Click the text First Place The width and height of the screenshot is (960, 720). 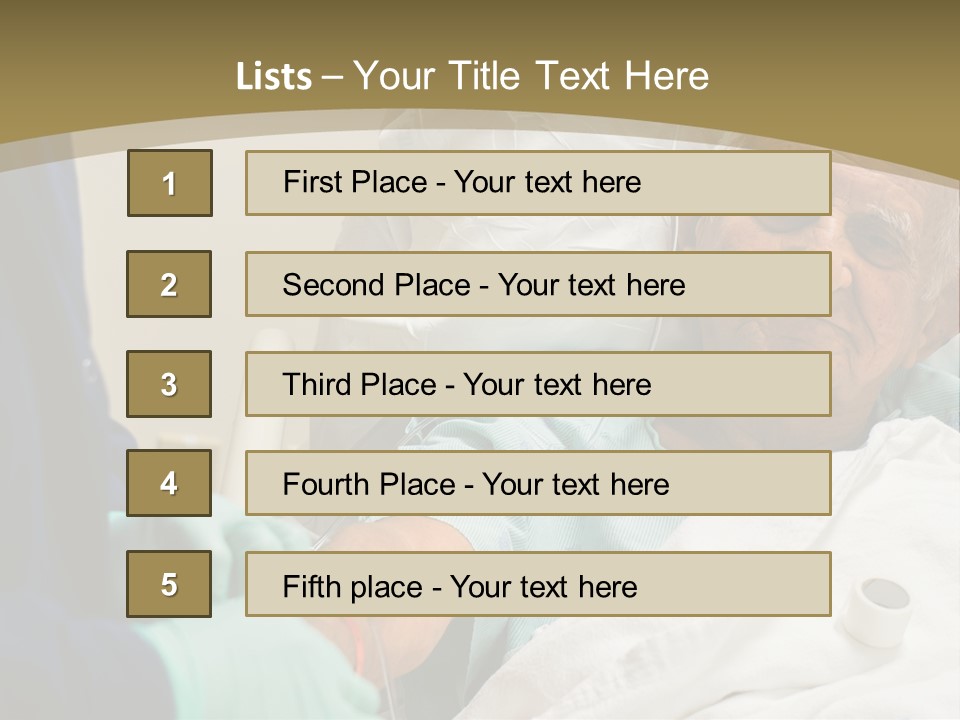355,182
